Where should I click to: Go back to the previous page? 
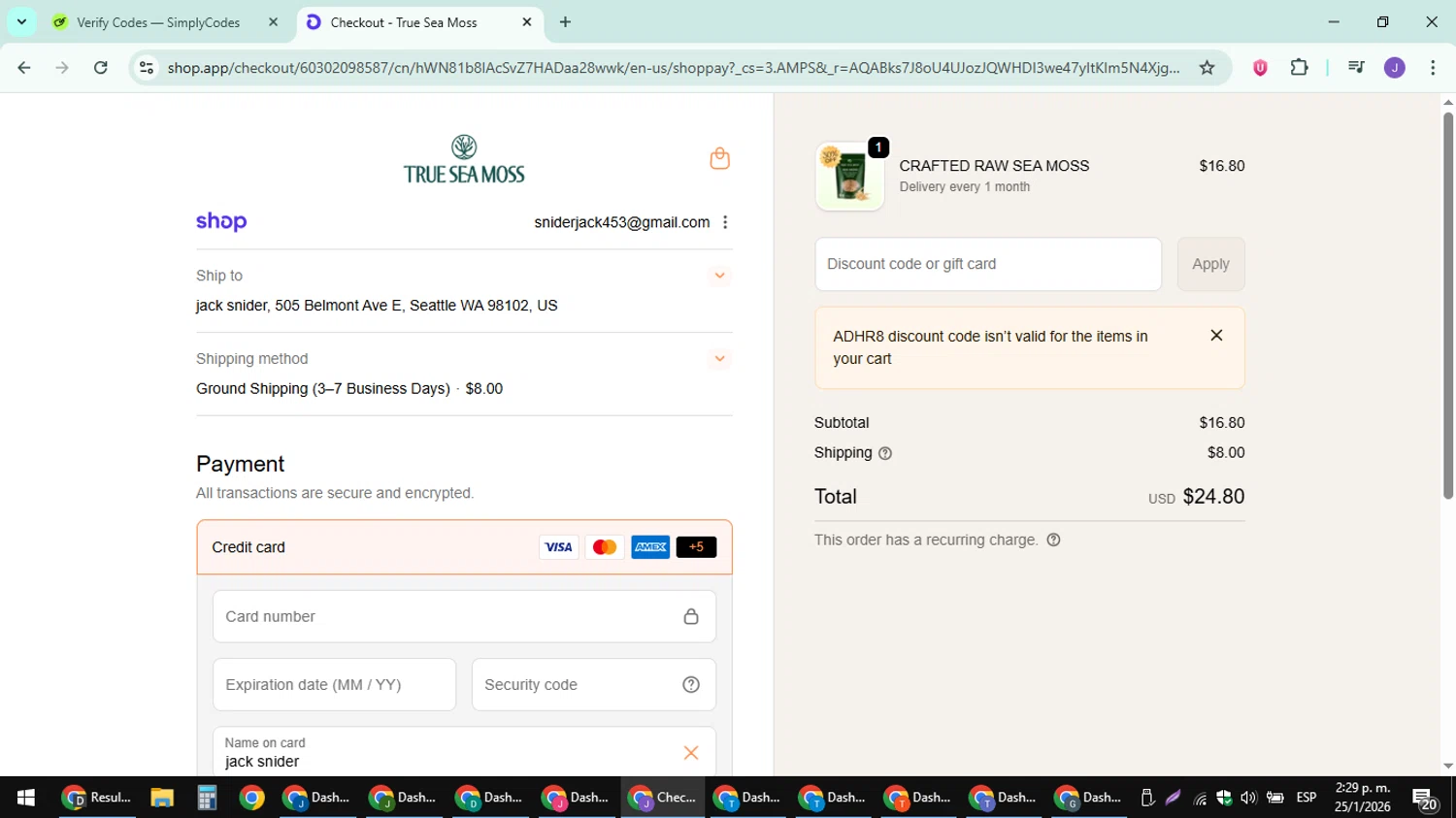pyautogui.click(x=24, y=67)
